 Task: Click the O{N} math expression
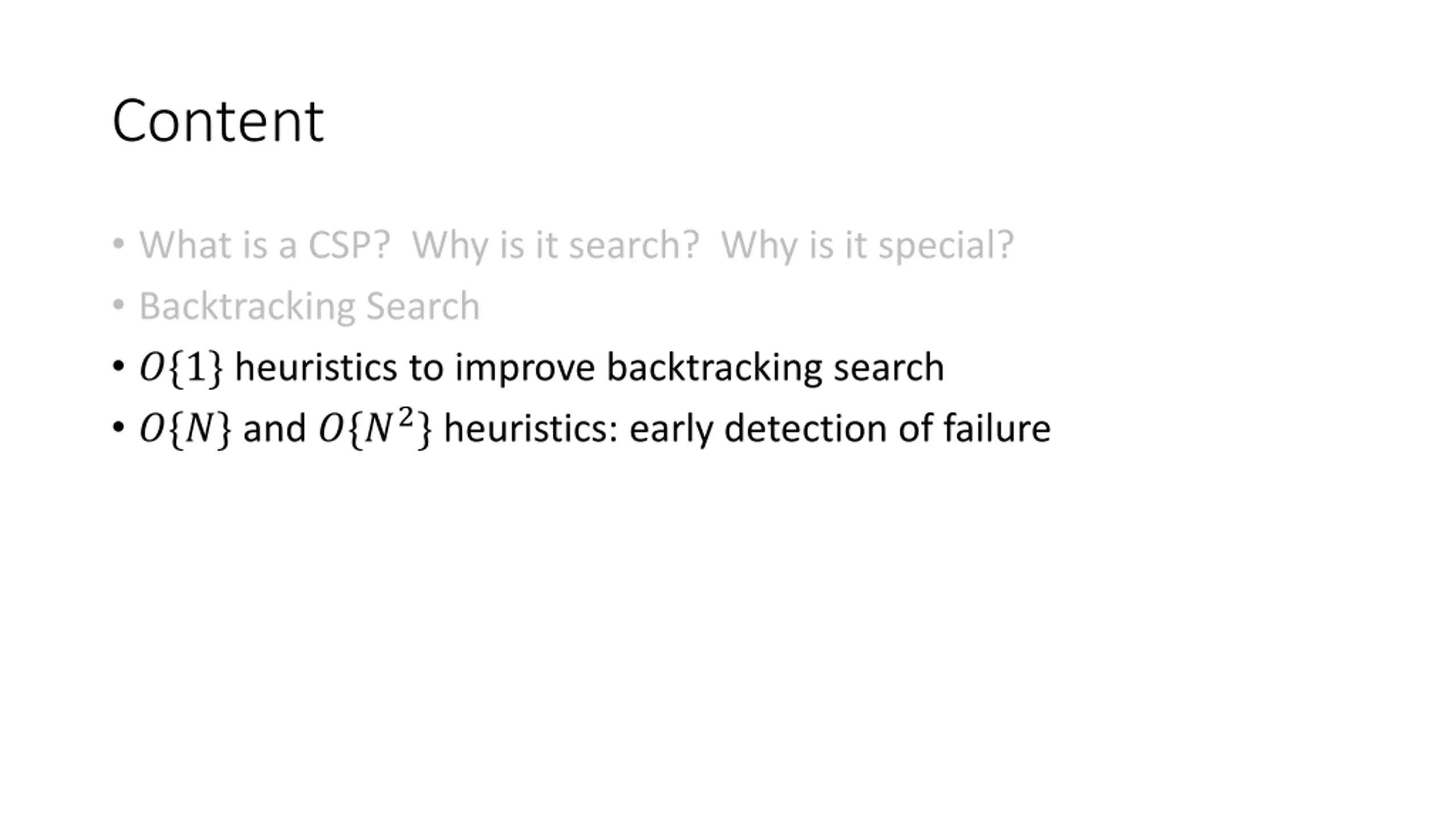[185, 429]
